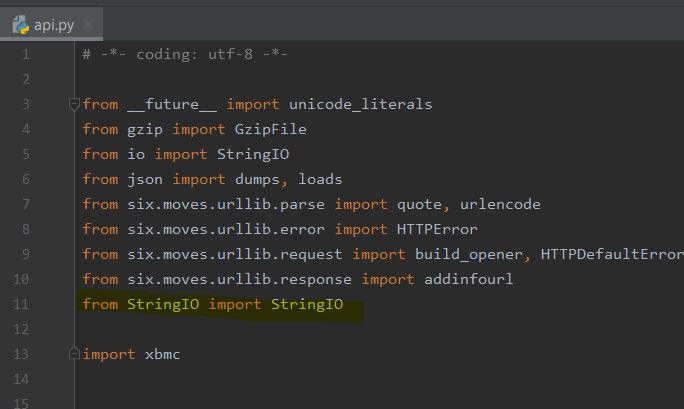Click the coding utf-8 comment on line 1

pos(185,55)
